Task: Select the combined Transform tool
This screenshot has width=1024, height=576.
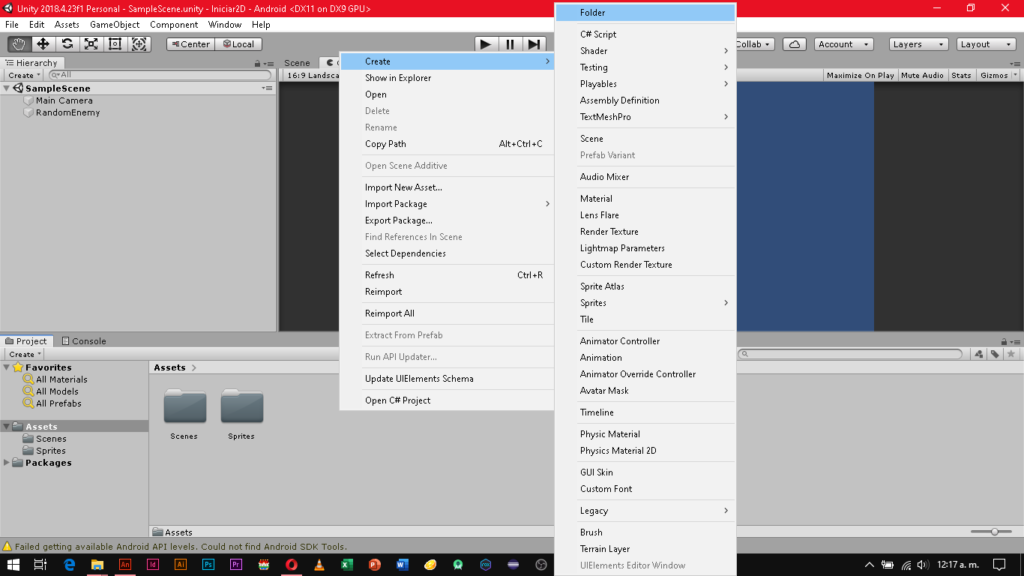Action: [139, 44]
